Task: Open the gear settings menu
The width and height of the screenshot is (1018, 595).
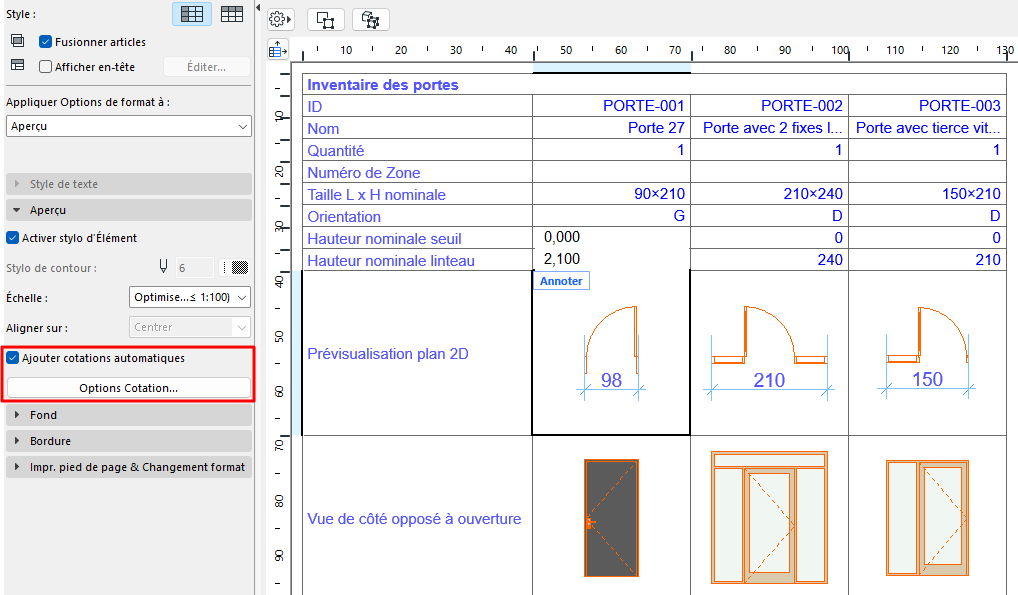Action: click(279, 19)
